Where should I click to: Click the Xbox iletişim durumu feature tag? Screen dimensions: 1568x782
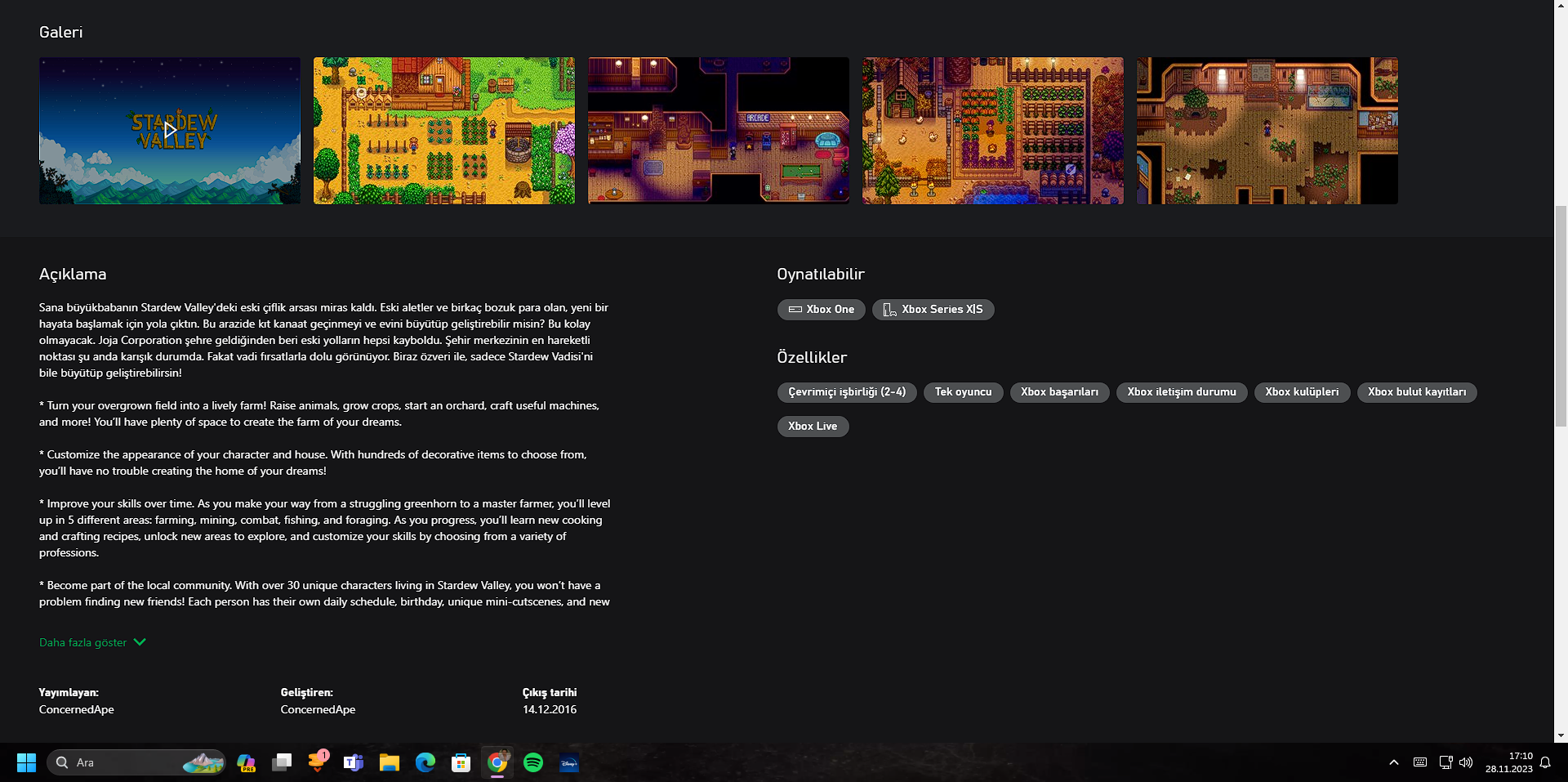pyautogui.click(x=1182, y=392)
